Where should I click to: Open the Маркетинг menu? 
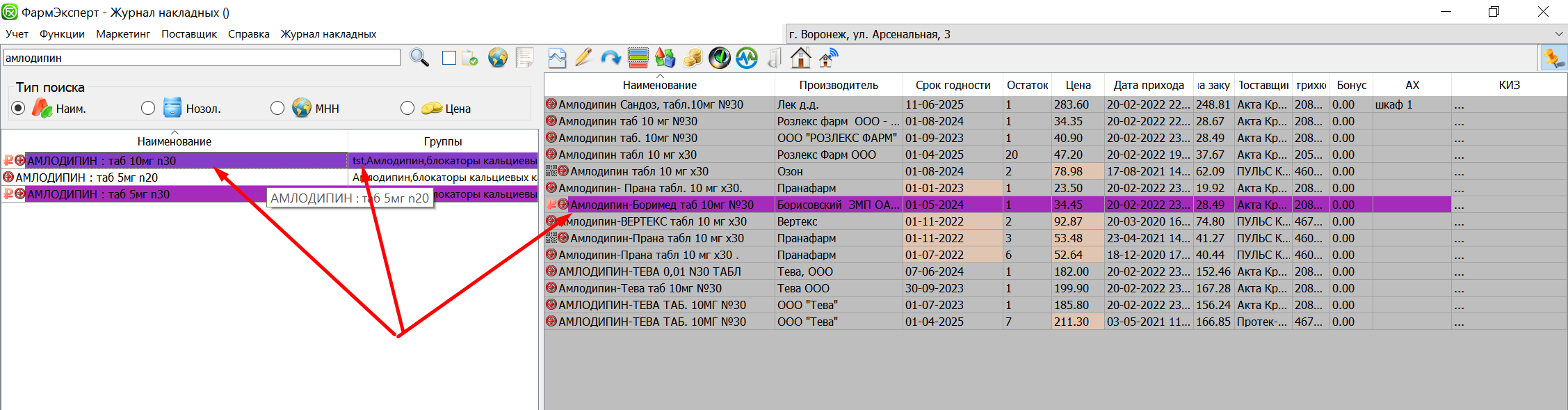click(x=122, y=34)
